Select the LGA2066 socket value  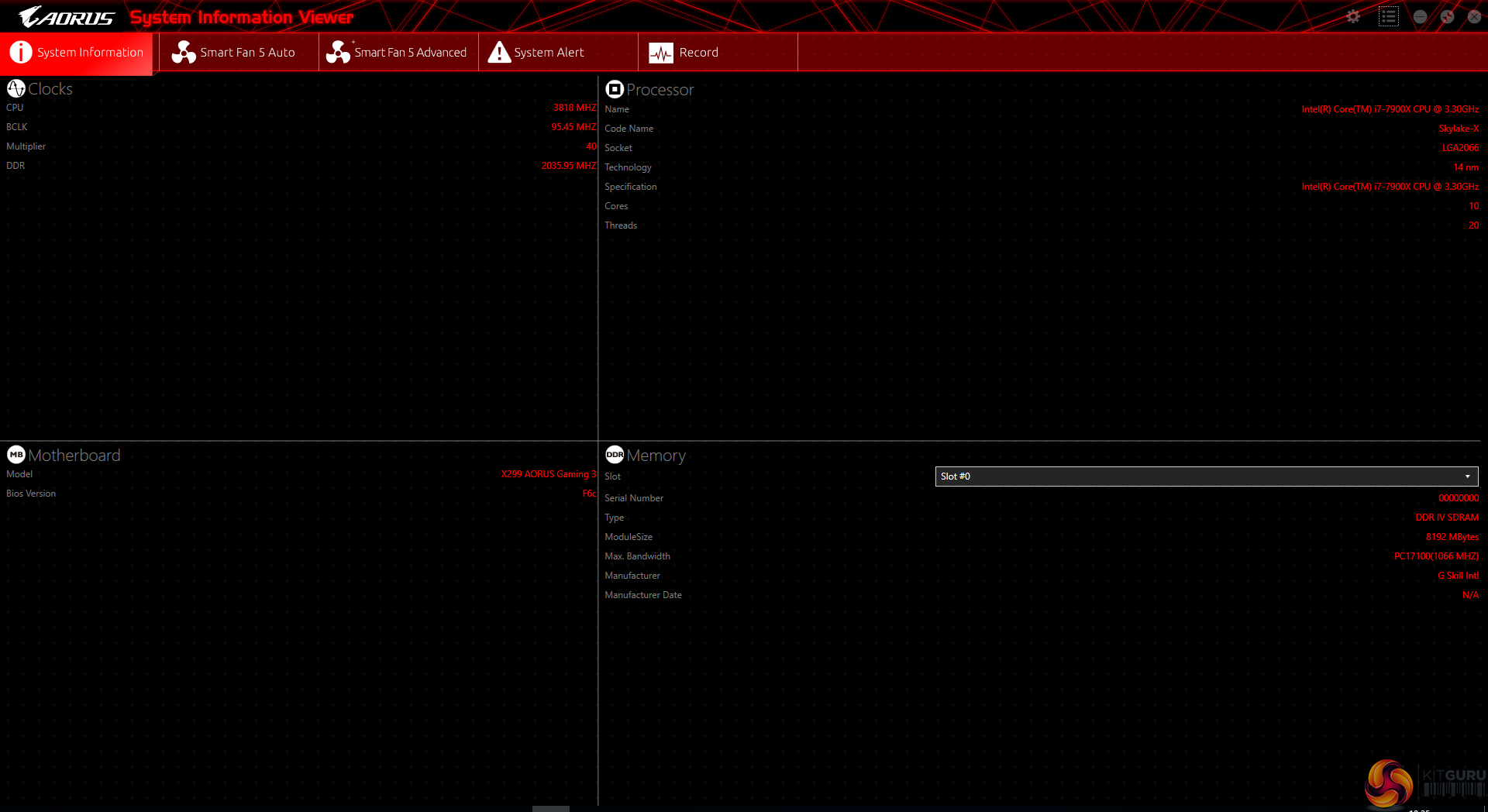pyautogui.click(x=1461, y=148)
